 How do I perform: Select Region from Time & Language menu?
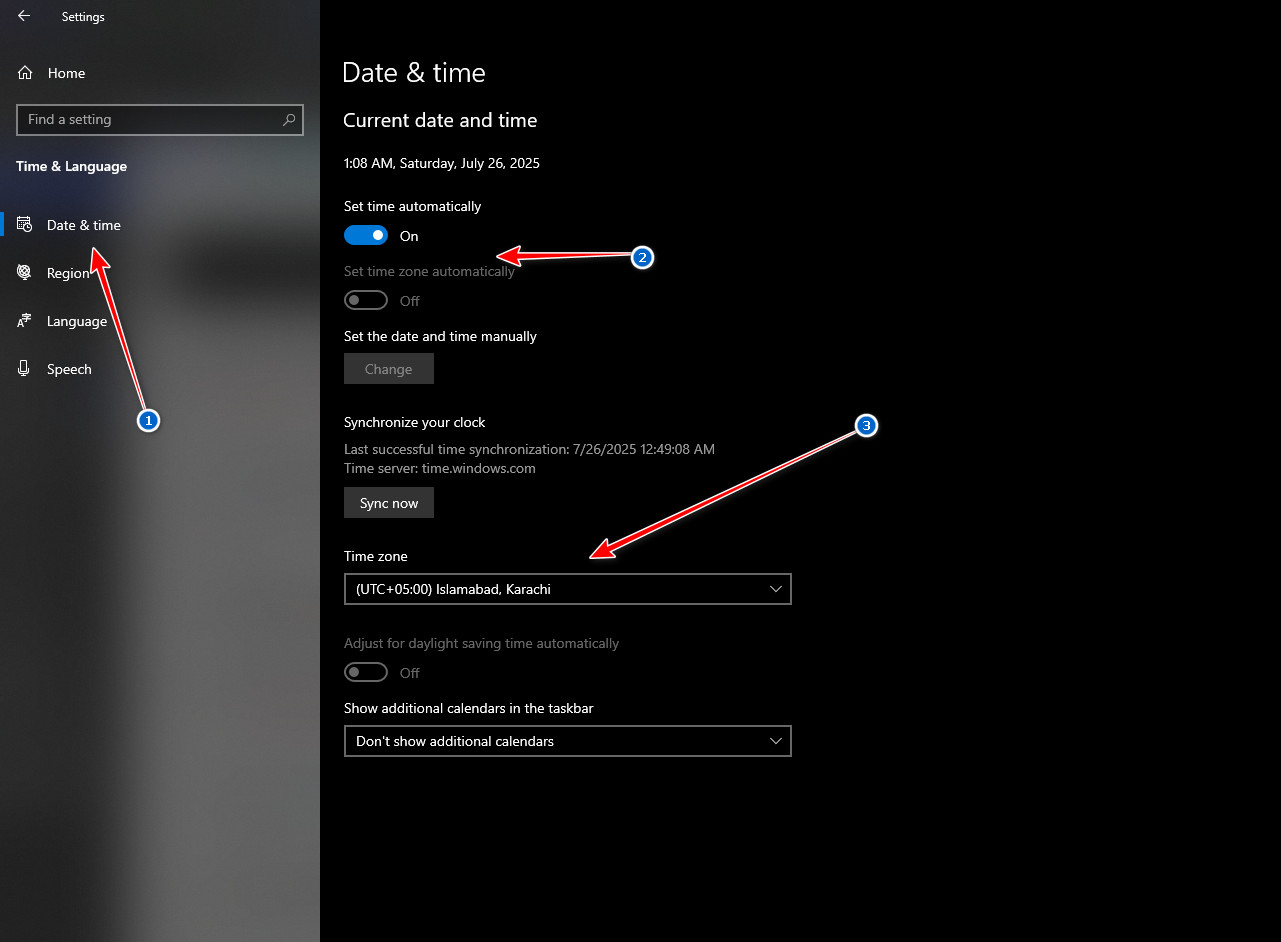pyautogui.click(x=70, y=272)
